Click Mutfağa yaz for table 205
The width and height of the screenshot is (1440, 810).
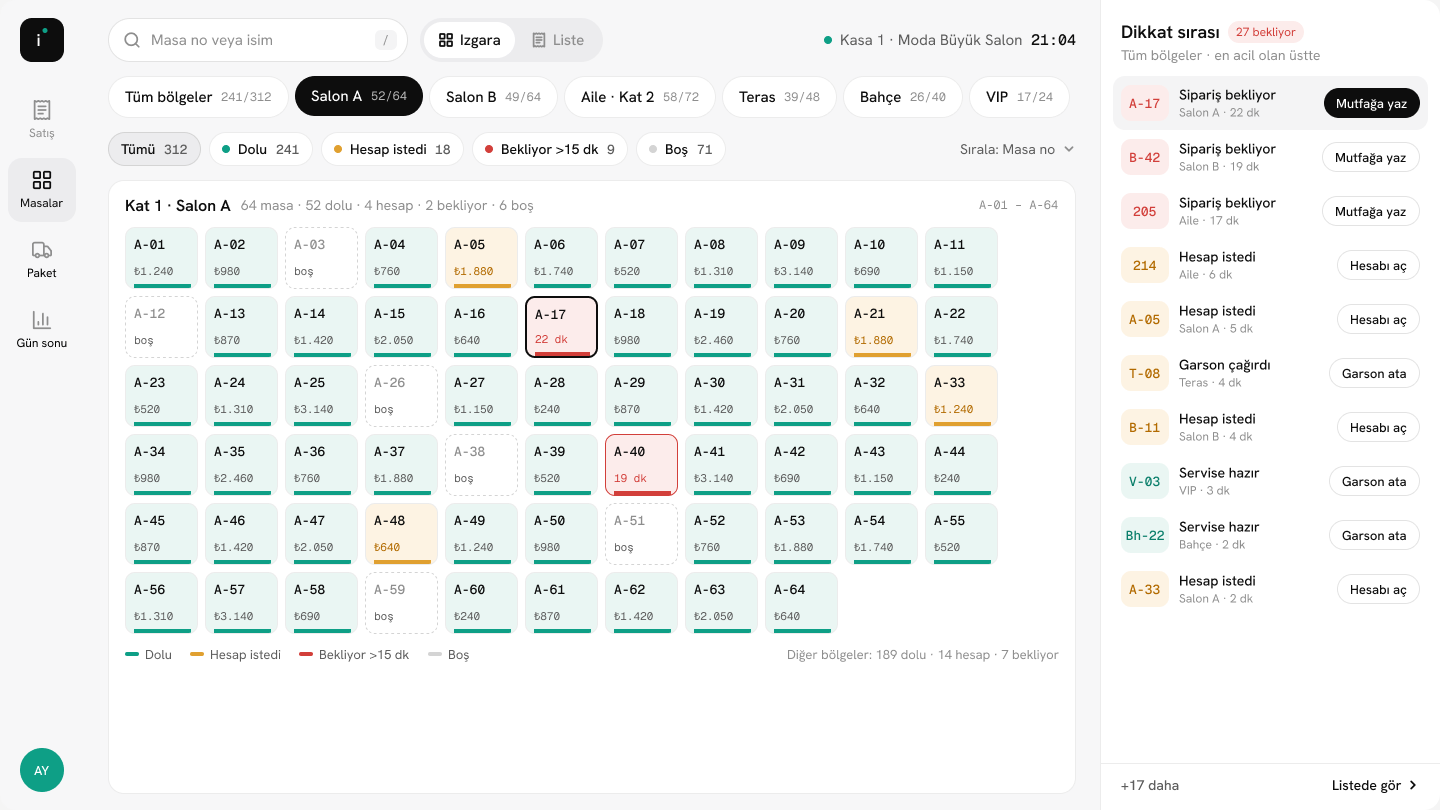pyautogui.click(x=1371, y=211)
